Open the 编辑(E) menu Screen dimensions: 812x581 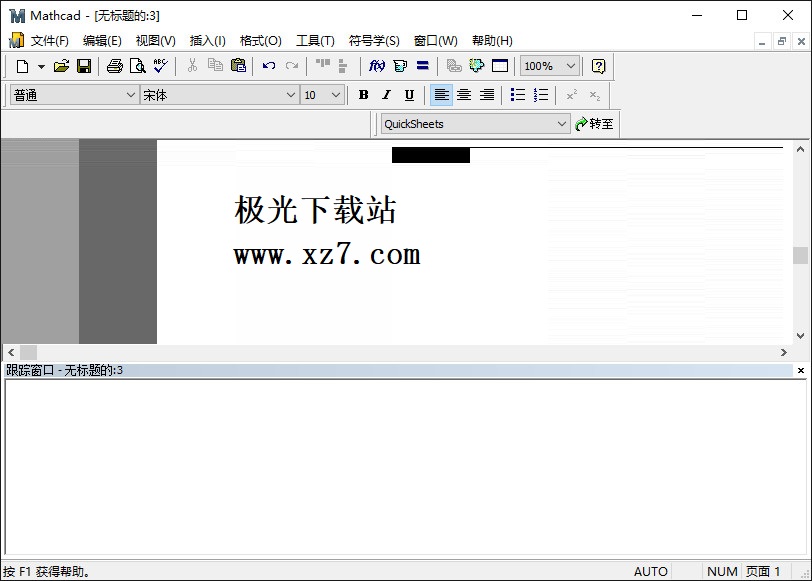(x=102, y=40)
